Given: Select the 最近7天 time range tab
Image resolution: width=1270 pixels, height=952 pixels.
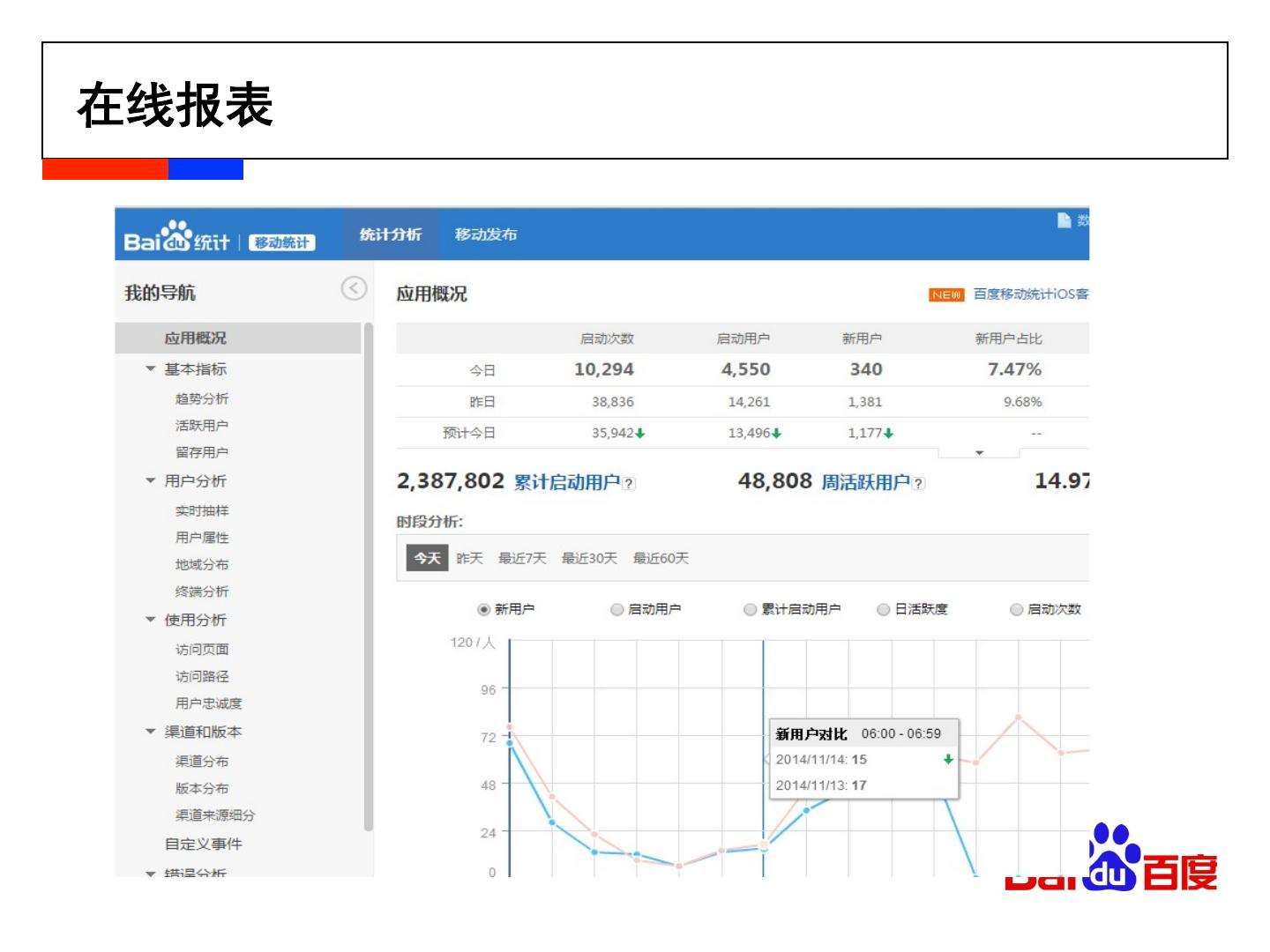Looking at the screenshot, I should (522, 558).
